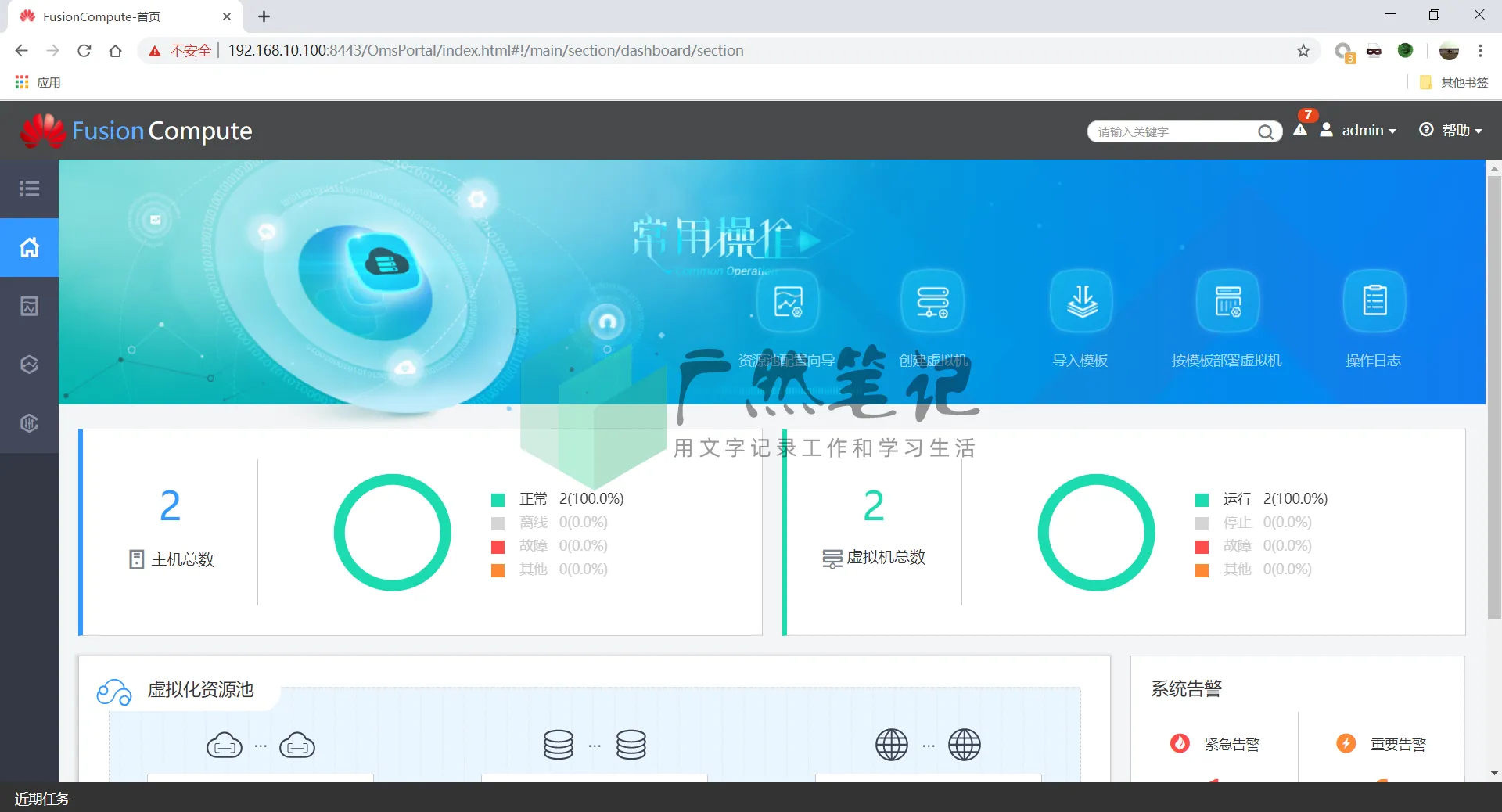
Task: Click the 不安全 security warning
Action: 181,51
